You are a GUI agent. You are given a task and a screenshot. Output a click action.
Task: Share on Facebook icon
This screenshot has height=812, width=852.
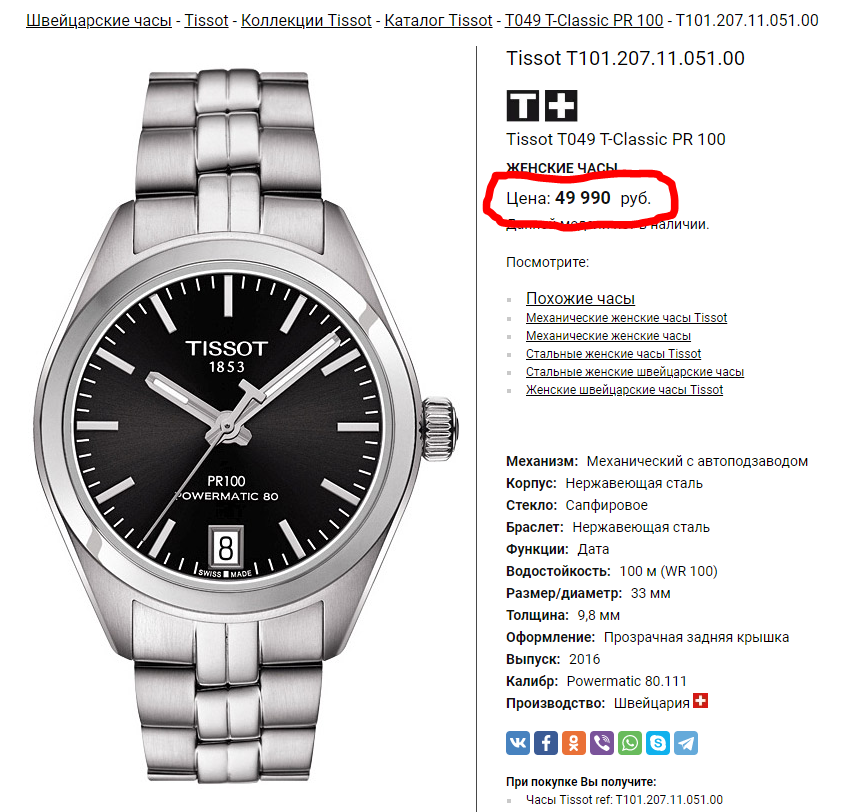tap(546, 743)
